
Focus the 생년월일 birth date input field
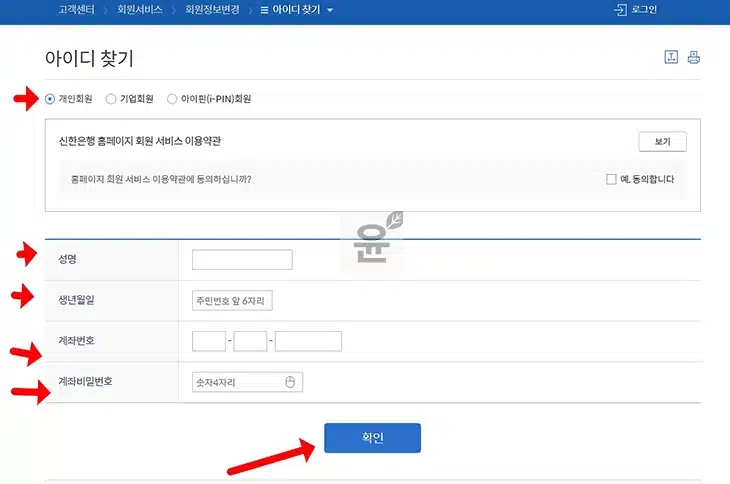(232, 301)
